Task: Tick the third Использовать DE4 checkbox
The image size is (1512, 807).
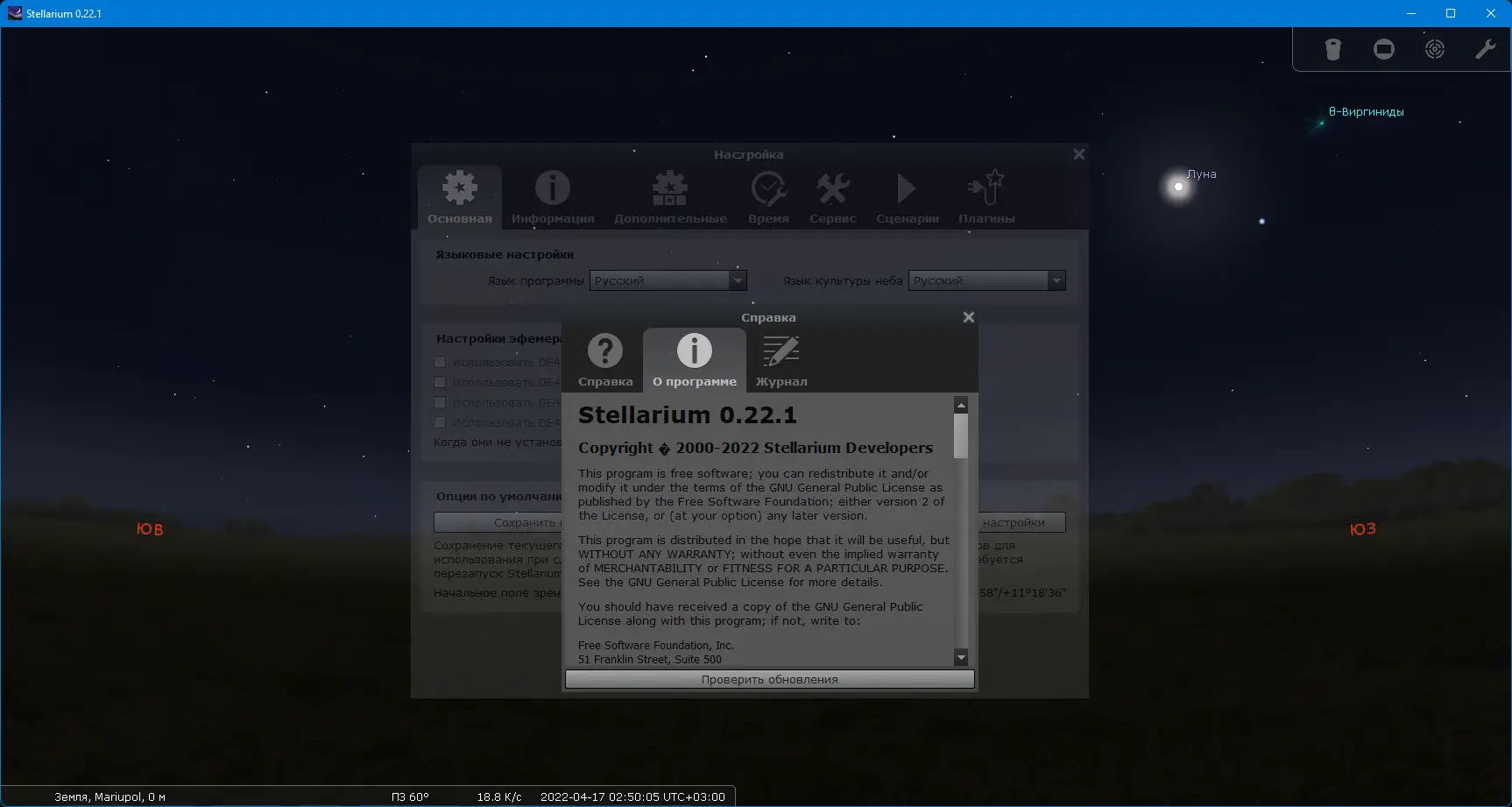Action: [440, 402]
